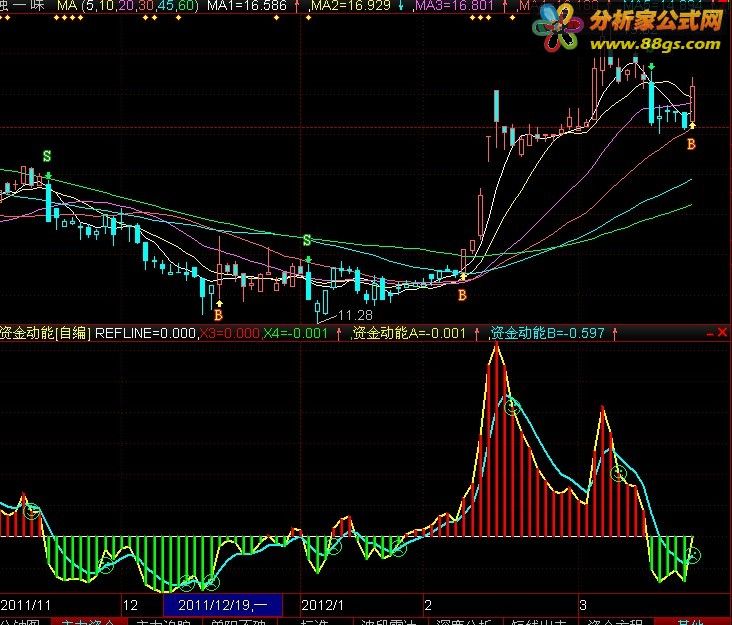Click the 2 month label on the time axis
This screenshot has width=732, height=625.
click(x=428, y=605)
